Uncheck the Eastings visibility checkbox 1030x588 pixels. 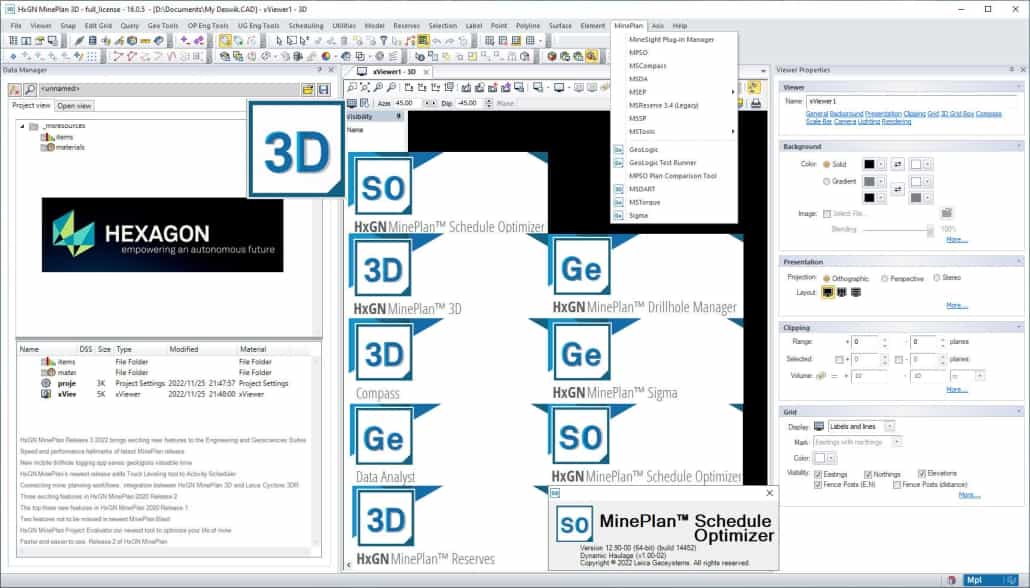tap(819, 474)
